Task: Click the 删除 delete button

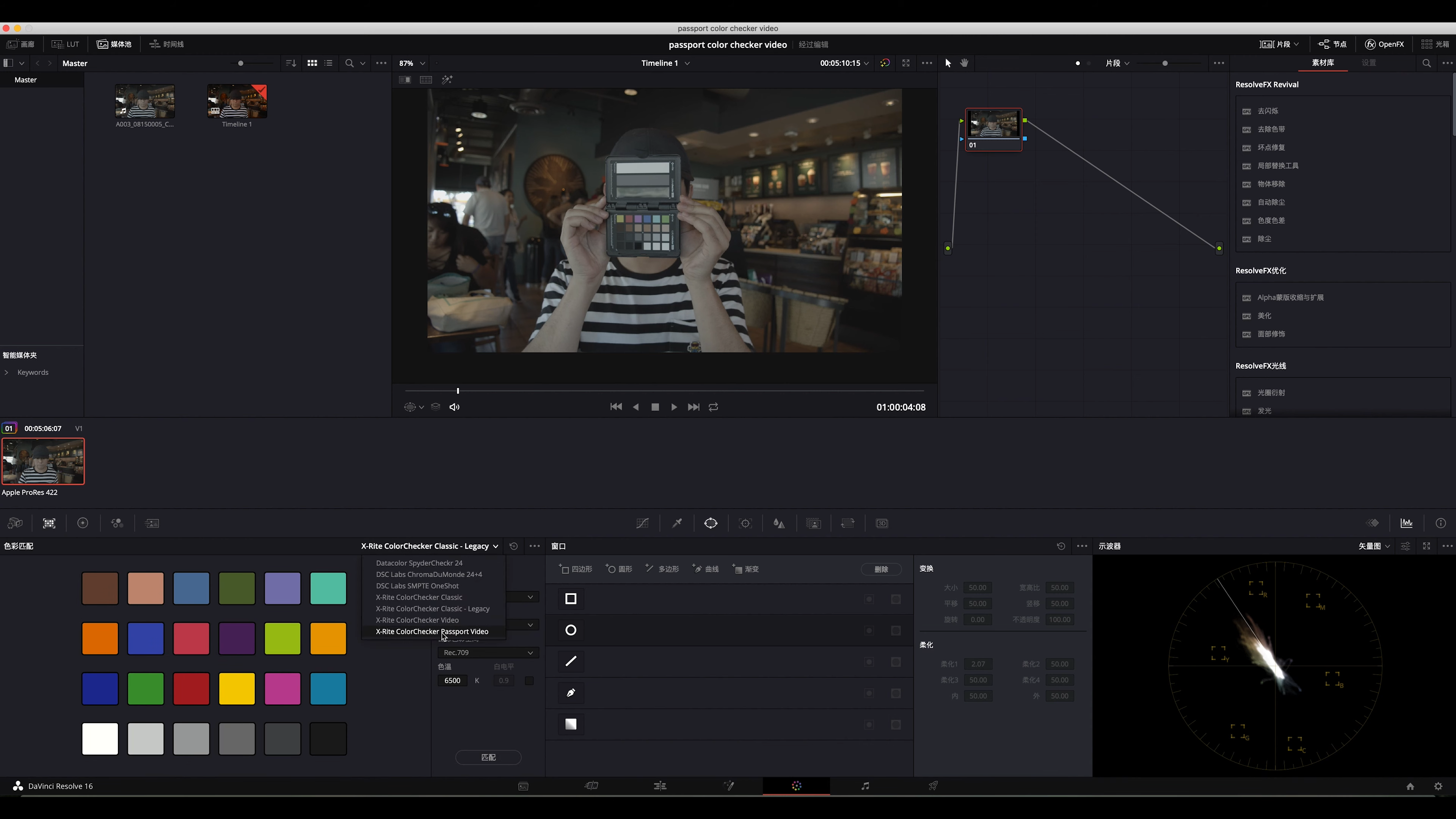Action: (x=880, y=569)
